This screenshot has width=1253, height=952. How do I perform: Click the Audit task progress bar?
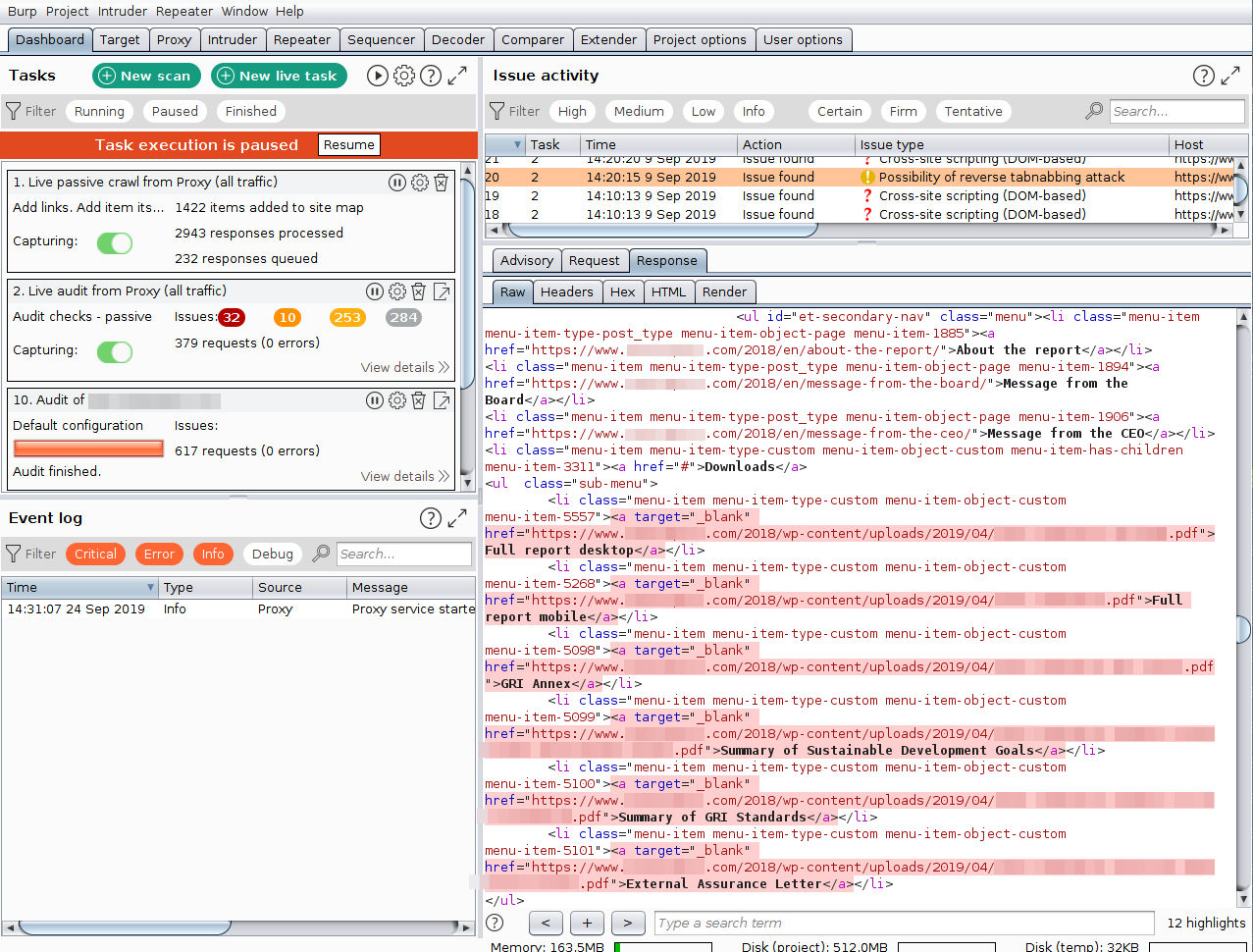tap(88, 449)
